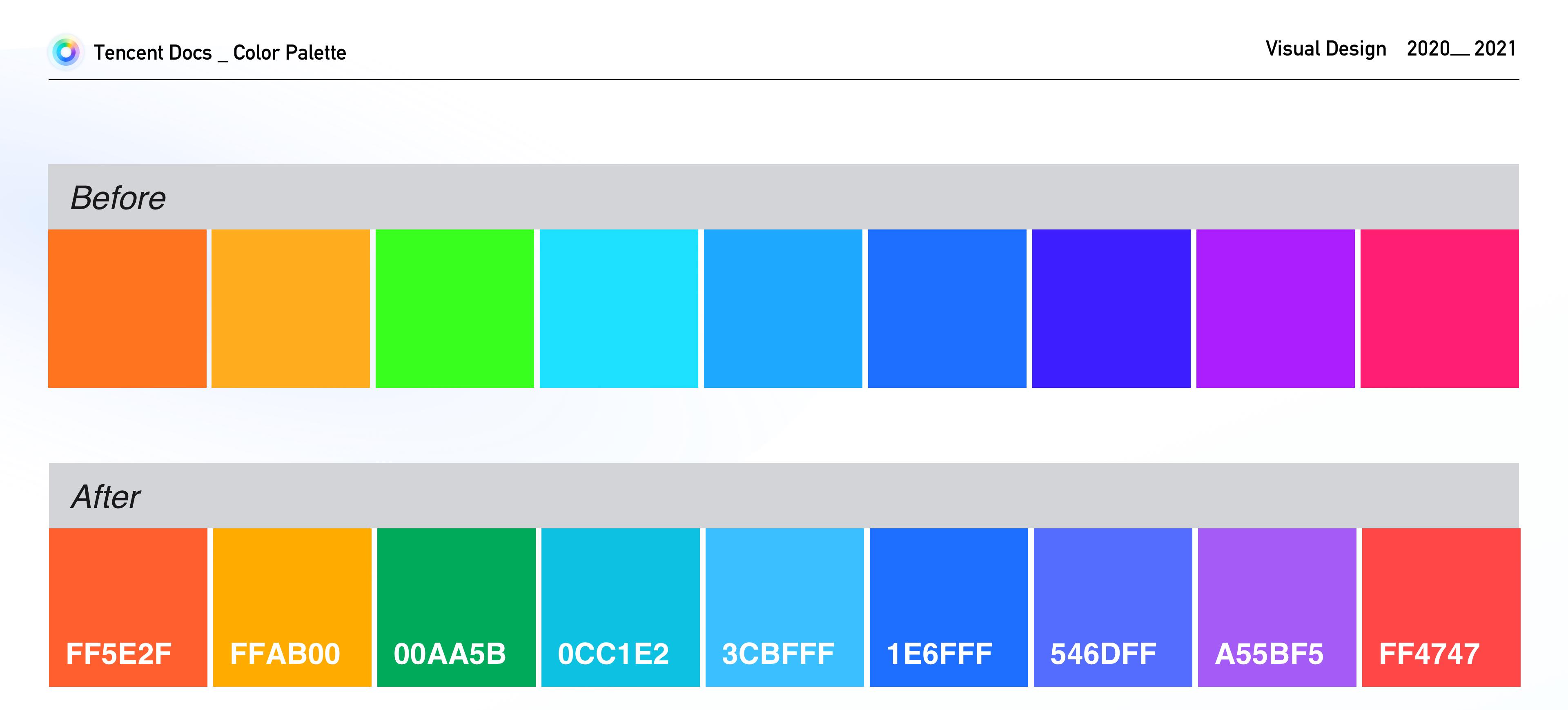The width and height of the screenshot is (1568, 710).
Task: Pick the bright cyan Before swatch
Action: click(619, 309)
